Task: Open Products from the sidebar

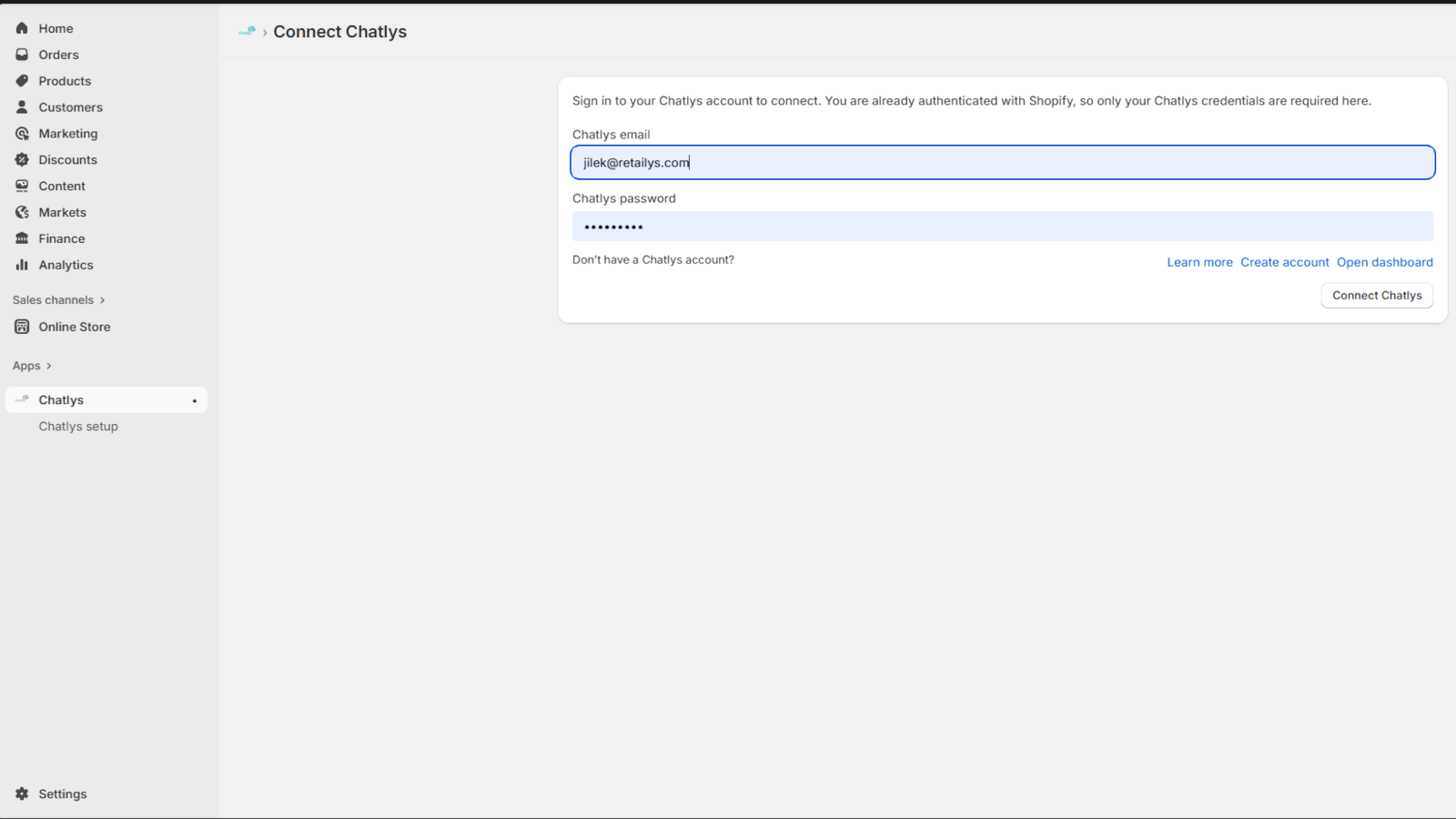Action: [64, 81]
